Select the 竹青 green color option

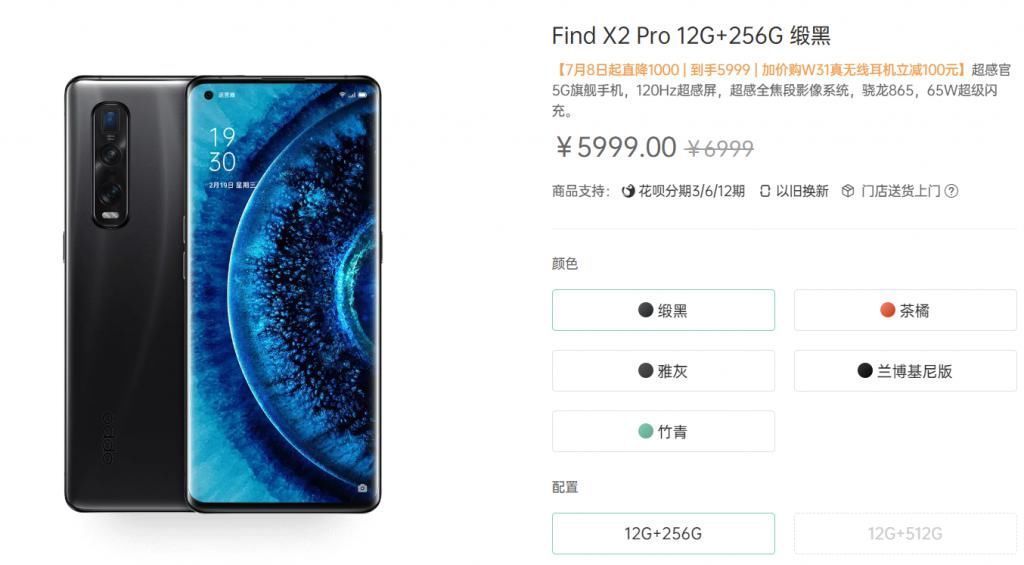point(664,431)
